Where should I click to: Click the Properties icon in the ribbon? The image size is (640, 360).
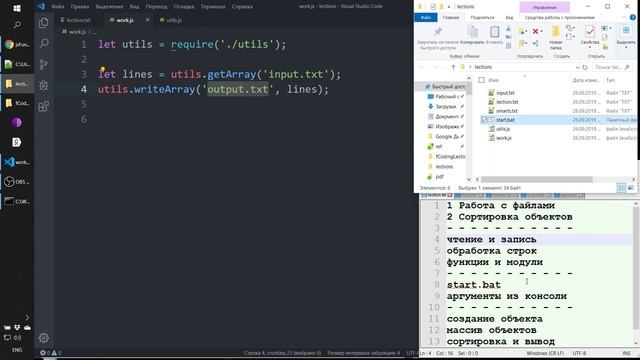tap(590, 32)
